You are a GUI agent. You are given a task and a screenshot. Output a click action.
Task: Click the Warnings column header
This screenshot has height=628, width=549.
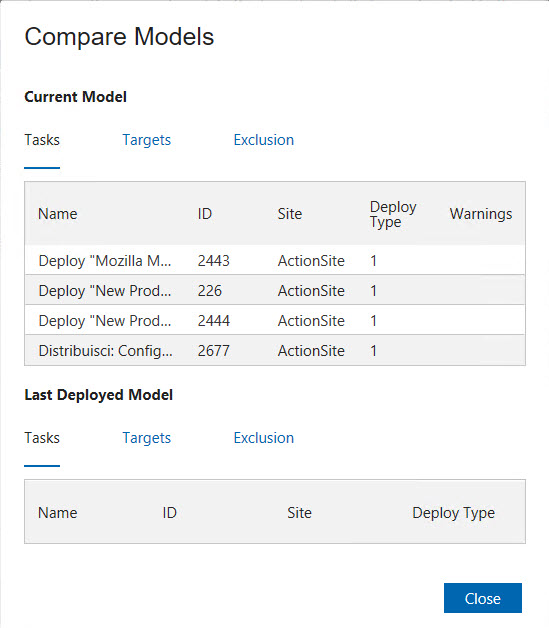481,214
